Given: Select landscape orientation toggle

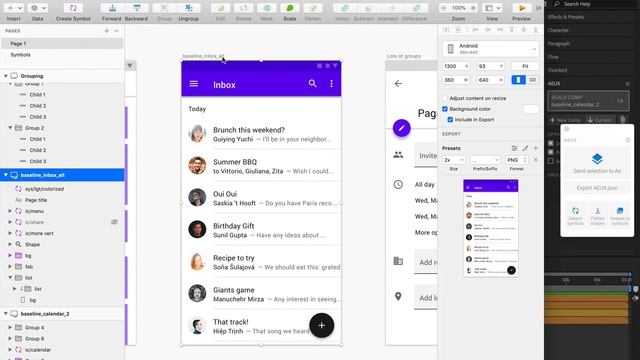Looking at the screenshot, I should coord(533,80).
